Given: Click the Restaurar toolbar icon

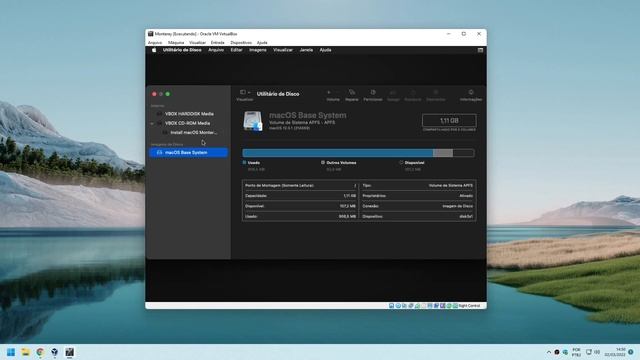Looking at the screenshot, I should click(413, 92).
